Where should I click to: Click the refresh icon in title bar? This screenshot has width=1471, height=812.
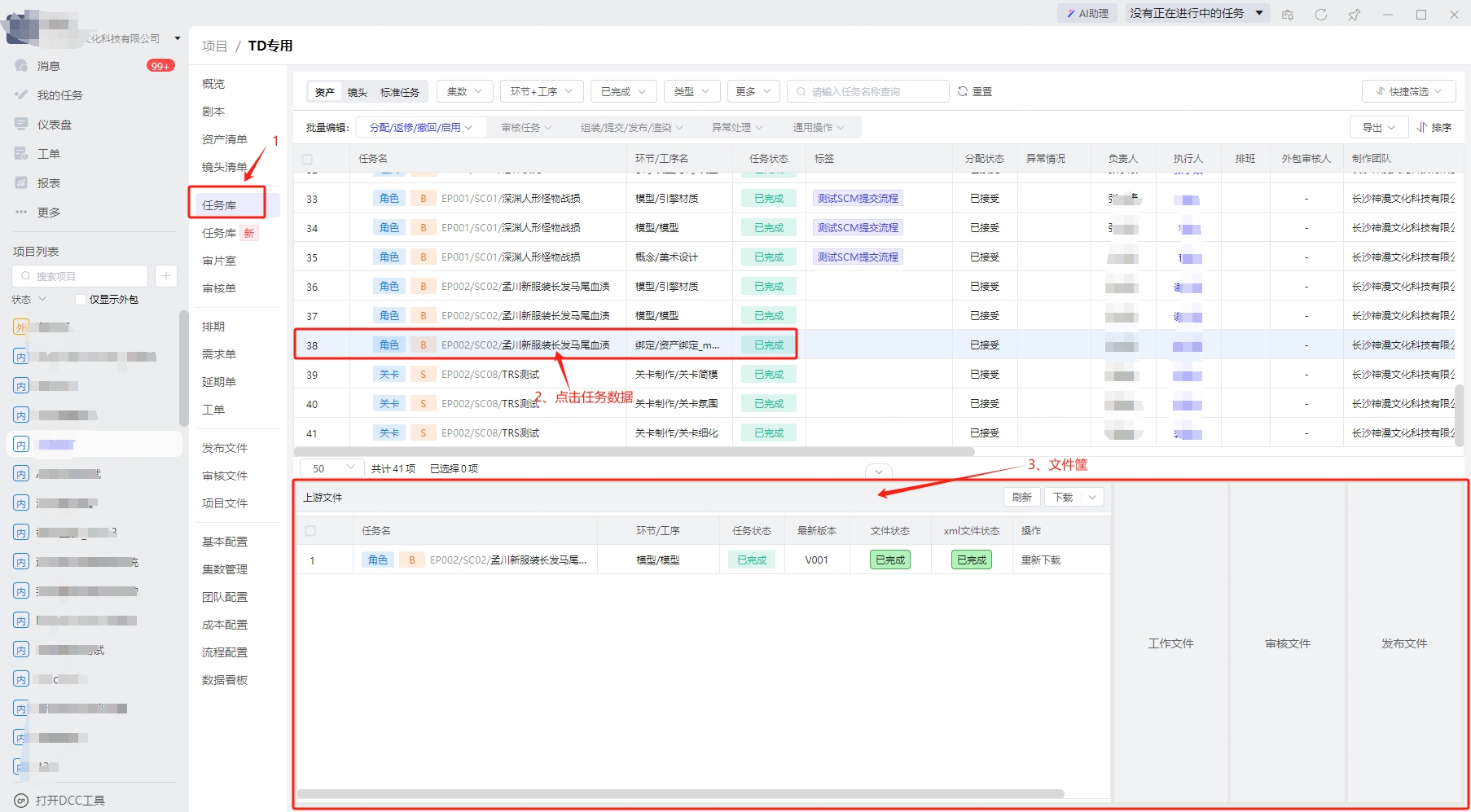coord(1320,15)
